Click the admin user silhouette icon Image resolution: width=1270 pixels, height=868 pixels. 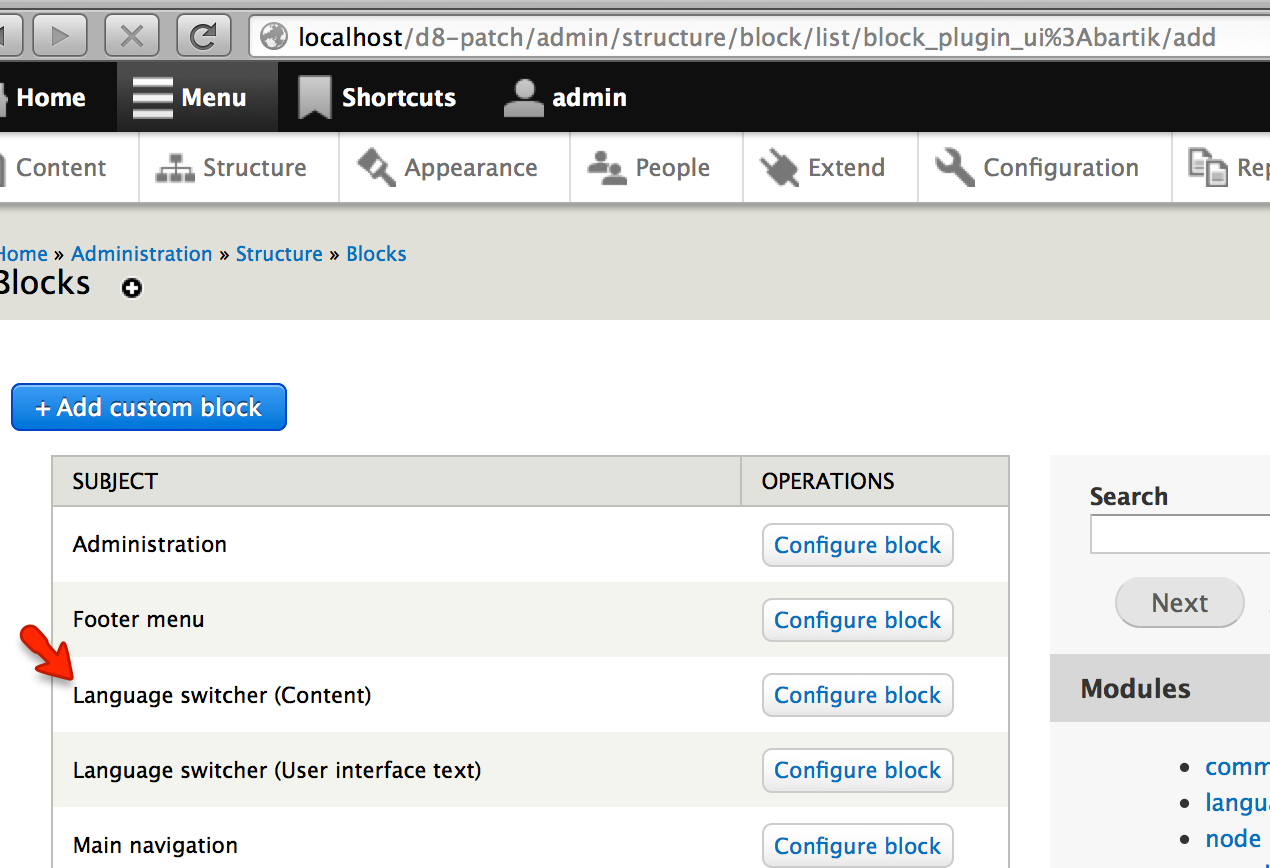[522, 96]
